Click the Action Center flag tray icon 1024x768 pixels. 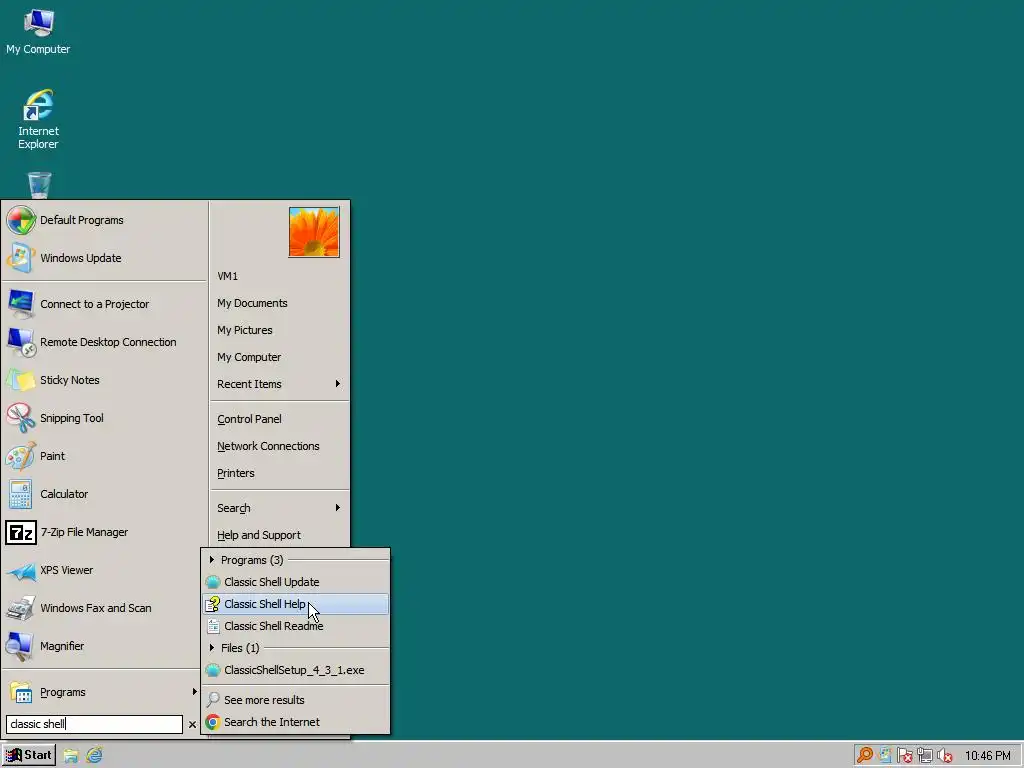[904, 756]
